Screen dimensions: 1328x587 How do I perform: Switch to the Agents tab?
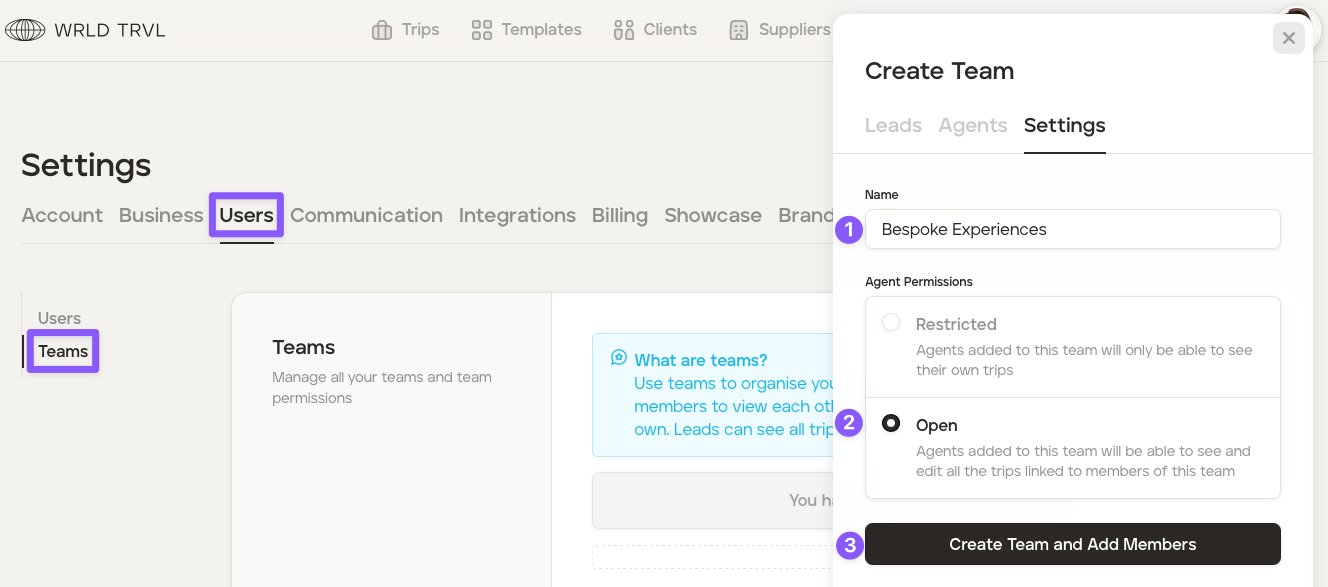[972, 125]
